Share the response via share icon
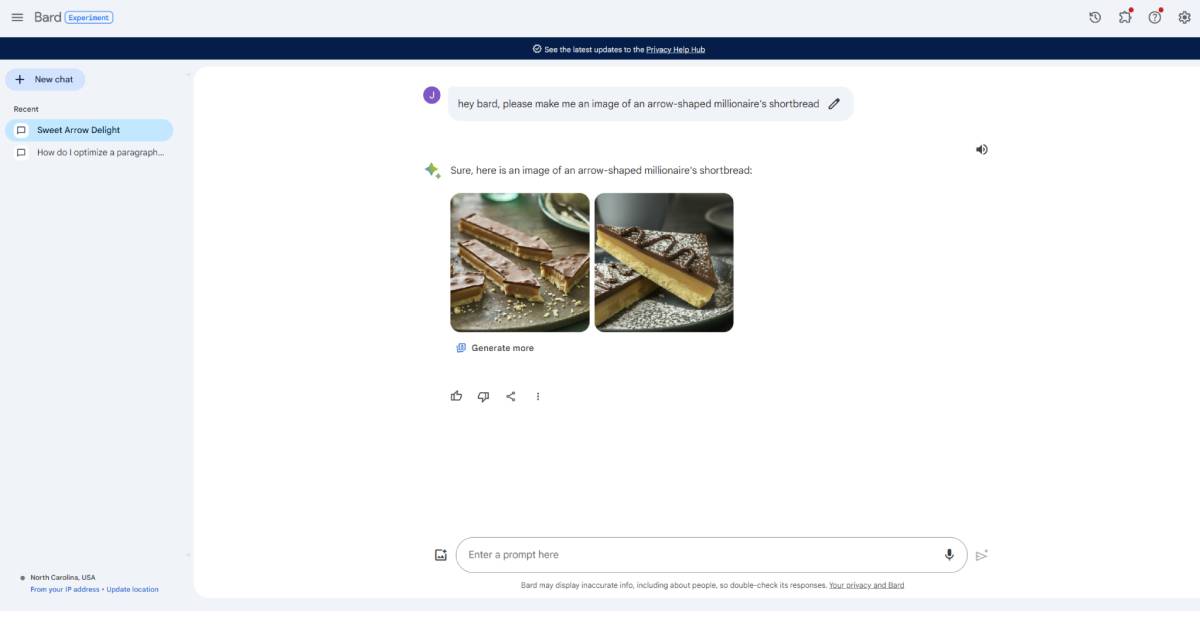Image resolution: width=1200 pixels, height=624 pixels. (x=511, y=396)
